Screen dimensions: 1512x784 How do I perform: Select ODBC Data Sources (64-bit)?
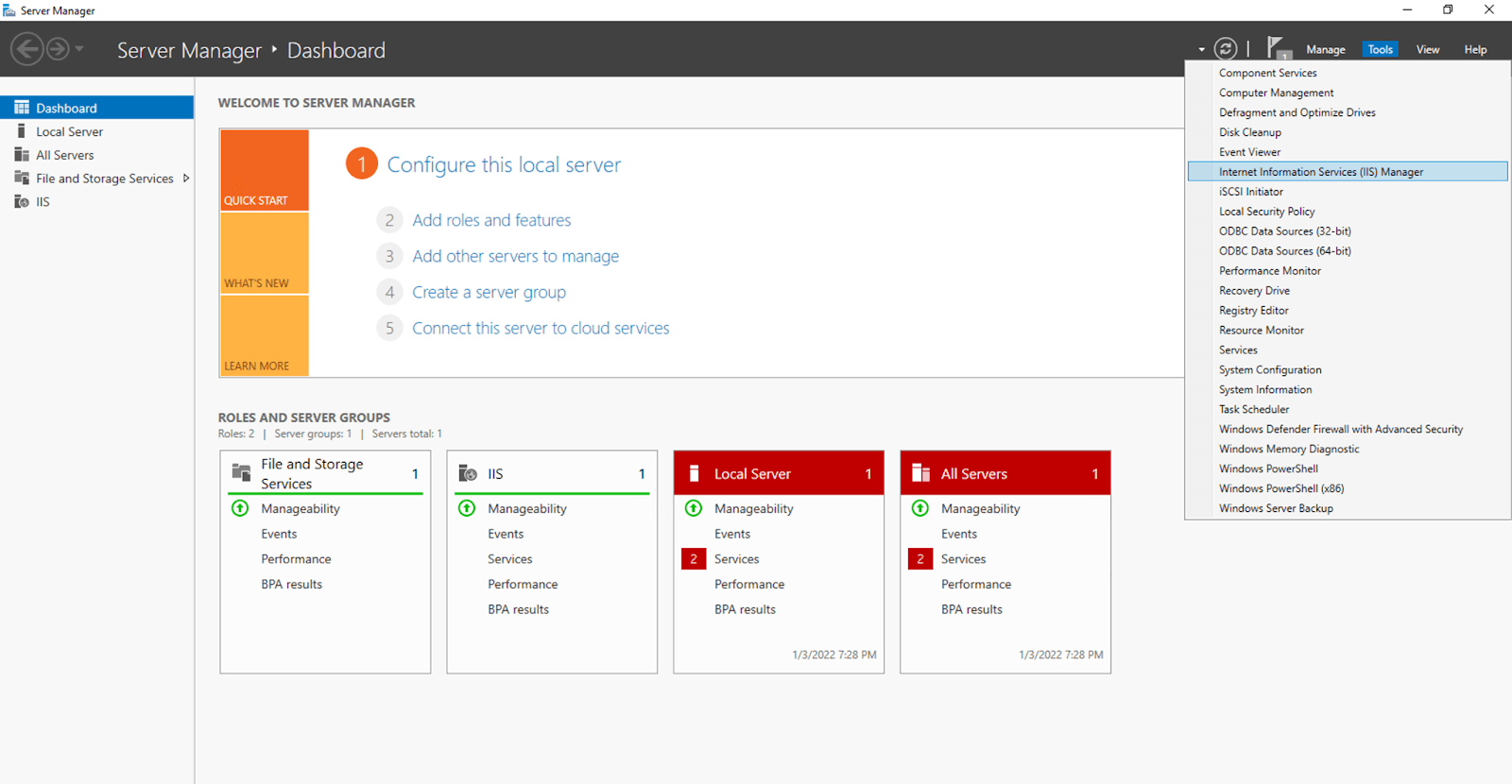[x=1348, y=251]
